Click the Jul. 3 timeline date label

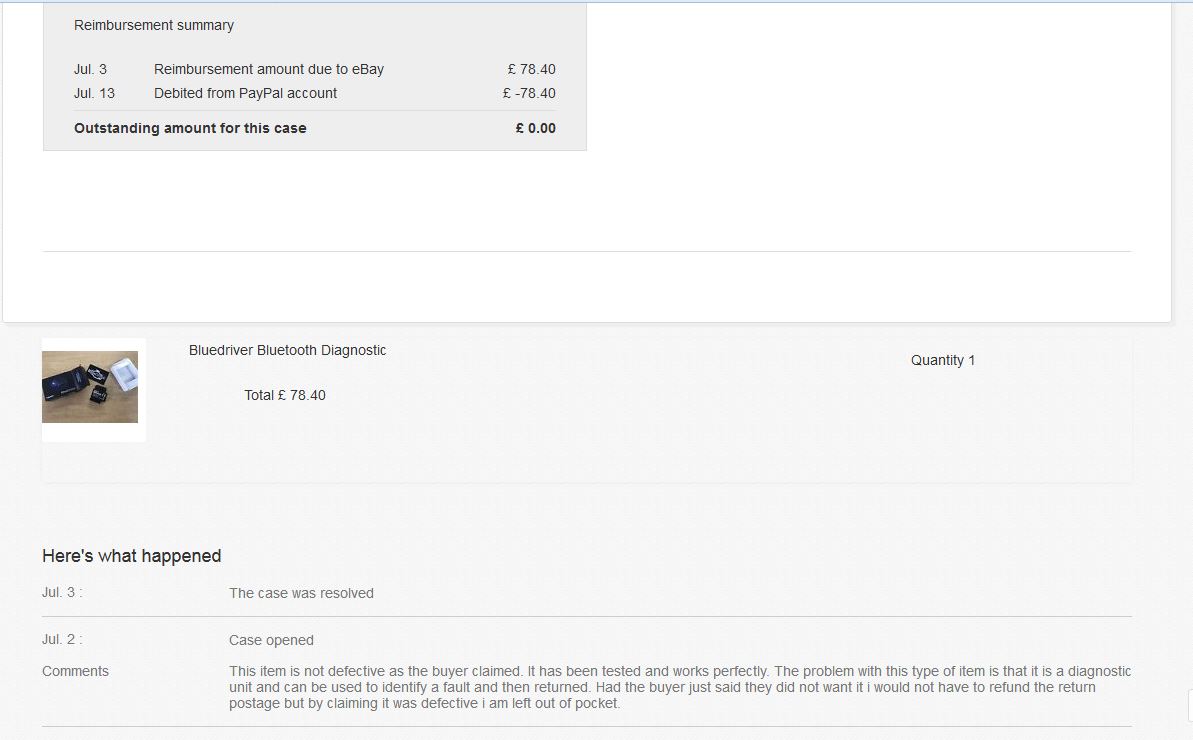62,592
